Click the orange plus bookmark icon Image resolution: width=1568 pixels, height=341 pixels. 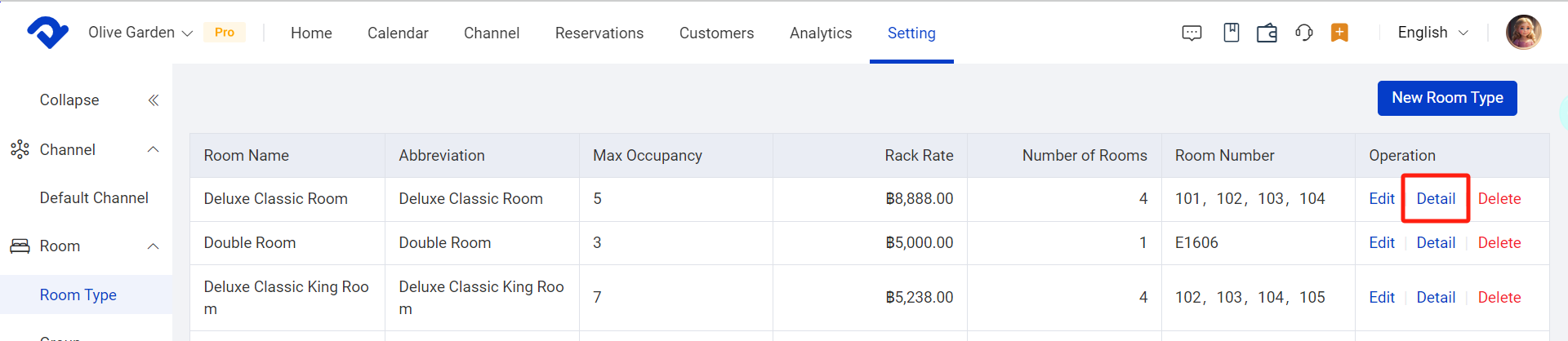click(1339, 33)
